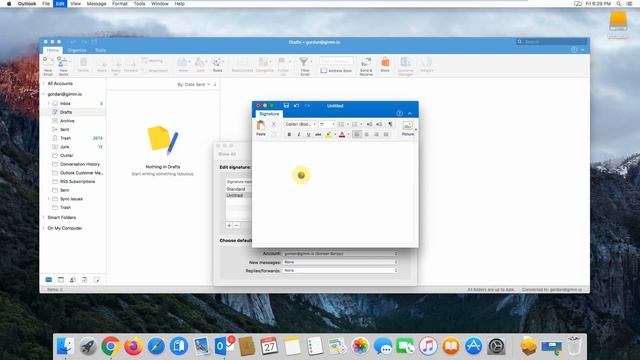The image size is (640, 360).
Task: Select the Junk folder
Action: [x=64, y=147]
